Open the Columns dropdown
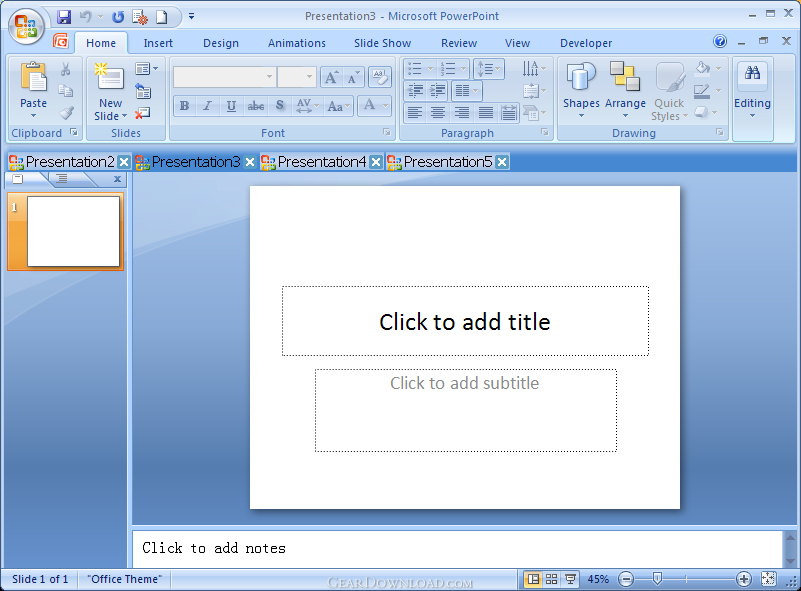This screenshot has width=801, height=591. coord(467,91)
